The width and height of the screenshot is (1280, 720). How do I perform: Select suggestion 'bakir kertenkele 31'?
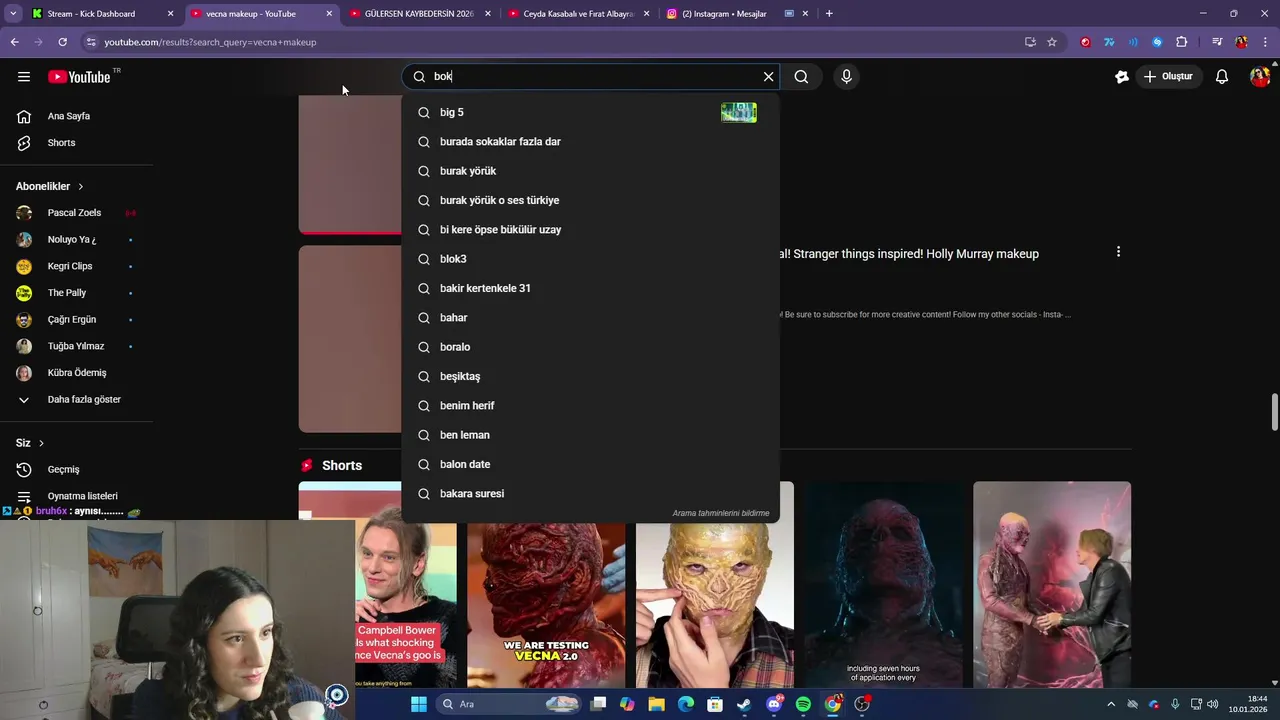590,289
